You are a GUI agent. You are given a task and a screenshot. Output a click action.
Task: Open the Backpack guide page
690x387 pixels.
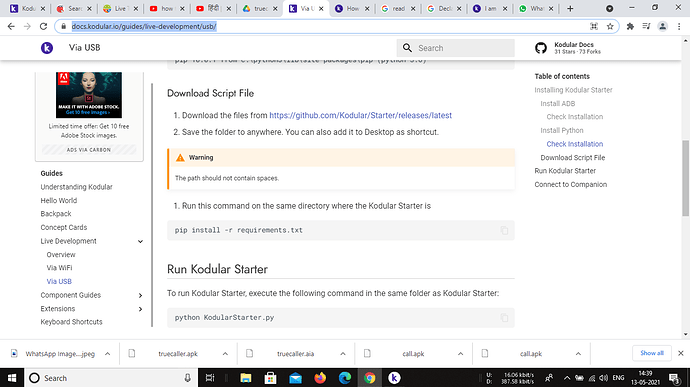coord(56,214)
